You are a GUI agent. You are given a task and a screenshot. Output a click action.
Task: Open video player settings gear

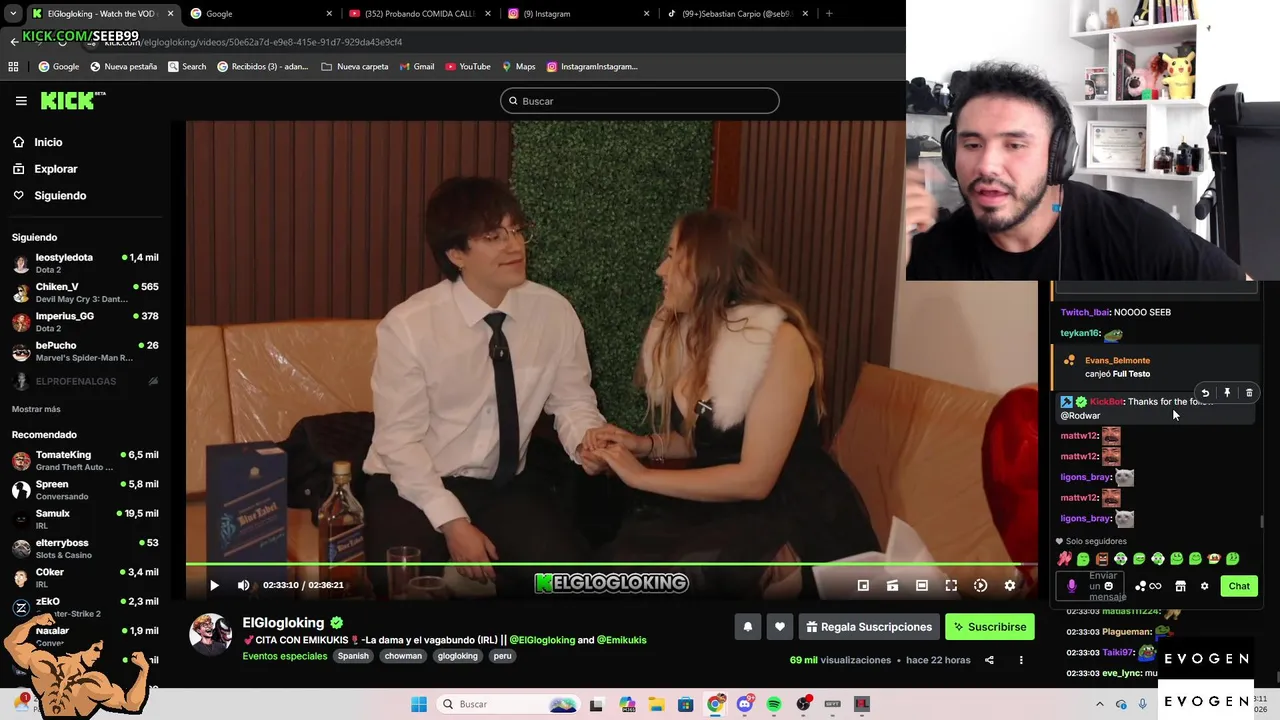point(1010,585)
